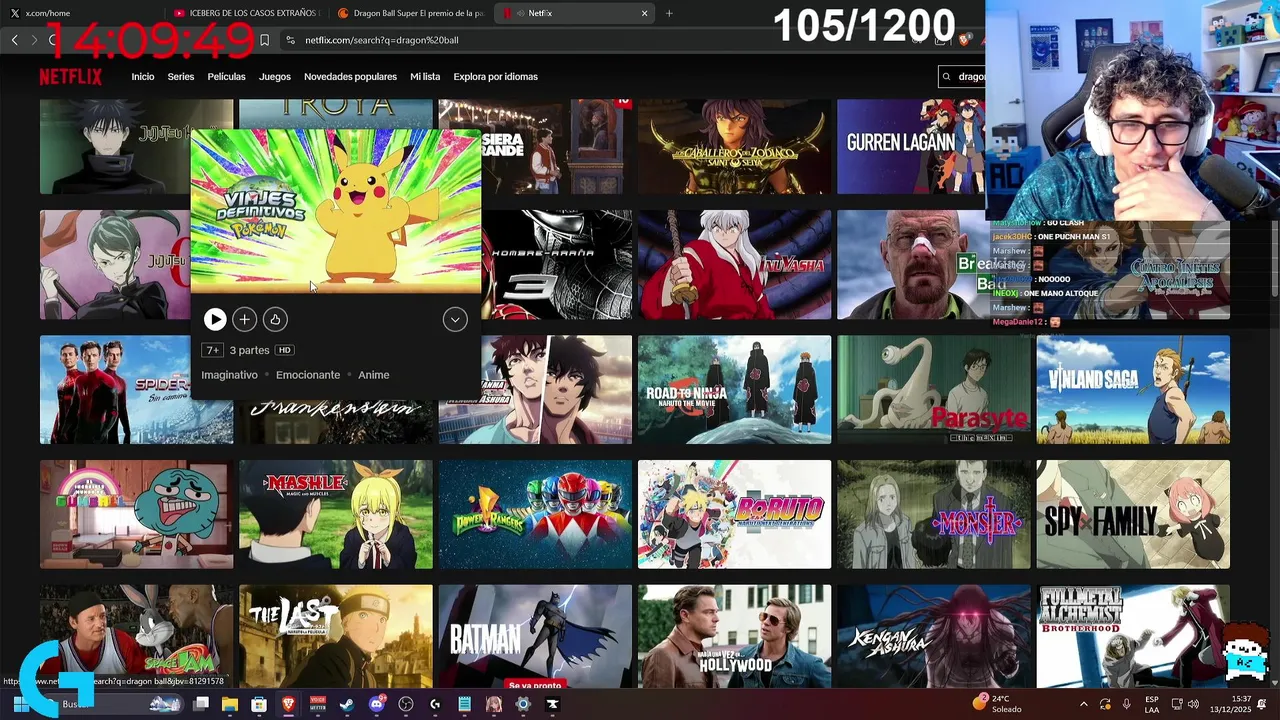Click the netflix.com address bar URL
Screen dimensions: 1280x720
(382, 40)
